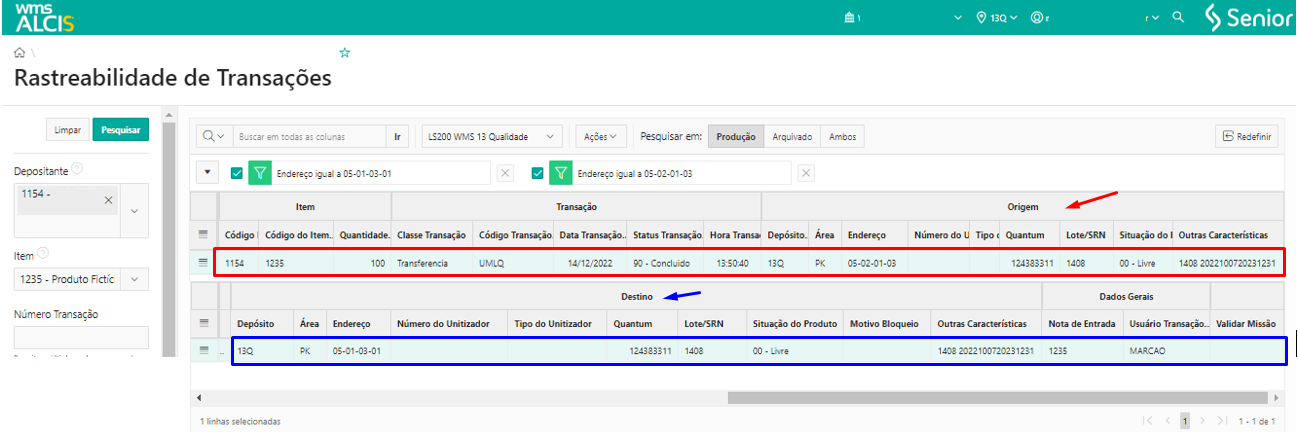This screenshot has width=1298, height=442.
Task: Click the 90 - Concluido status cell
Action: (x=668, y=262)
